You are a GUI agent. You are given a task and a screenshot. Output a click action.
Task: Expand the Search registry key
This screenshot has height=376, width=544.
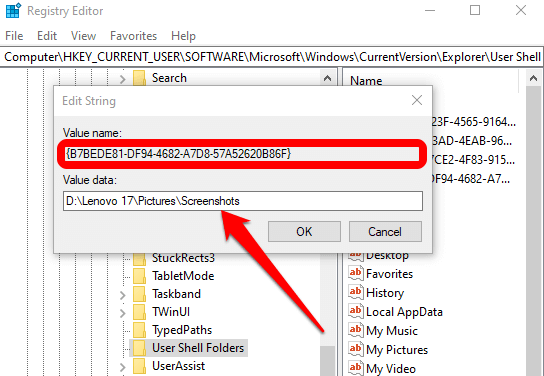coord(122,79)
